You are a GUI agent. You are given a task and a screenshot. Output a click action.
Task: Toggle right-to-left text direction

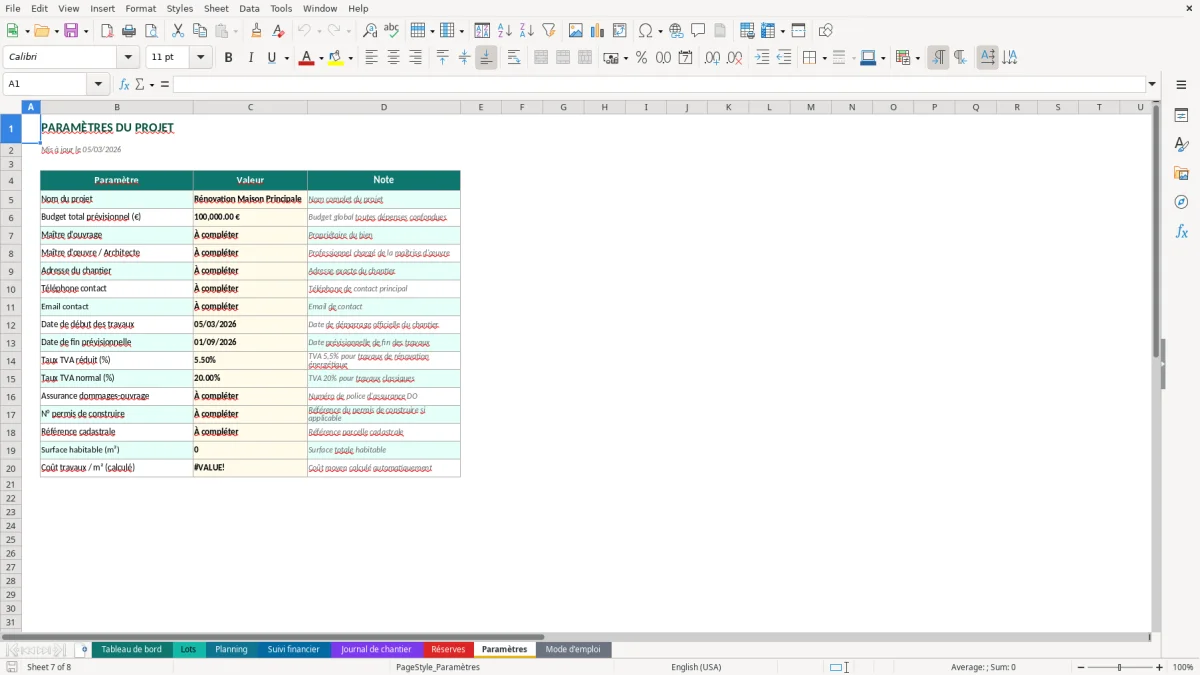960,58
